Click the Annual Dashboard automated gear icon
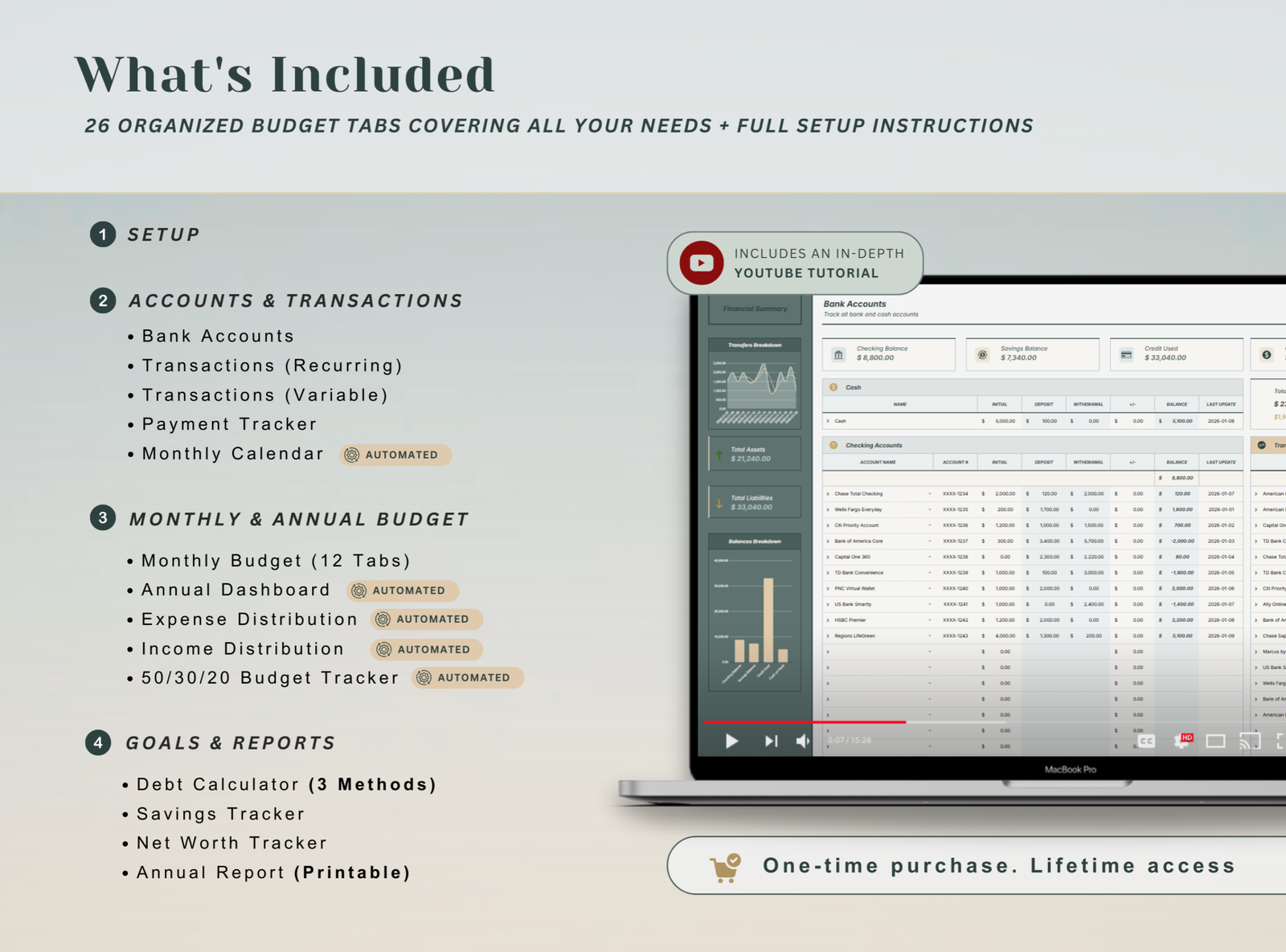 pos(359,590)
